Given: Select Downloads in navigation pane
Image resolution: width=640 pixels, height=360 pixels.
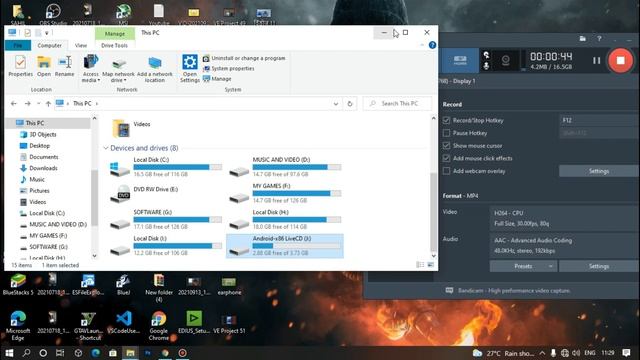Looking at the screenshot, I should pos(43,168).
